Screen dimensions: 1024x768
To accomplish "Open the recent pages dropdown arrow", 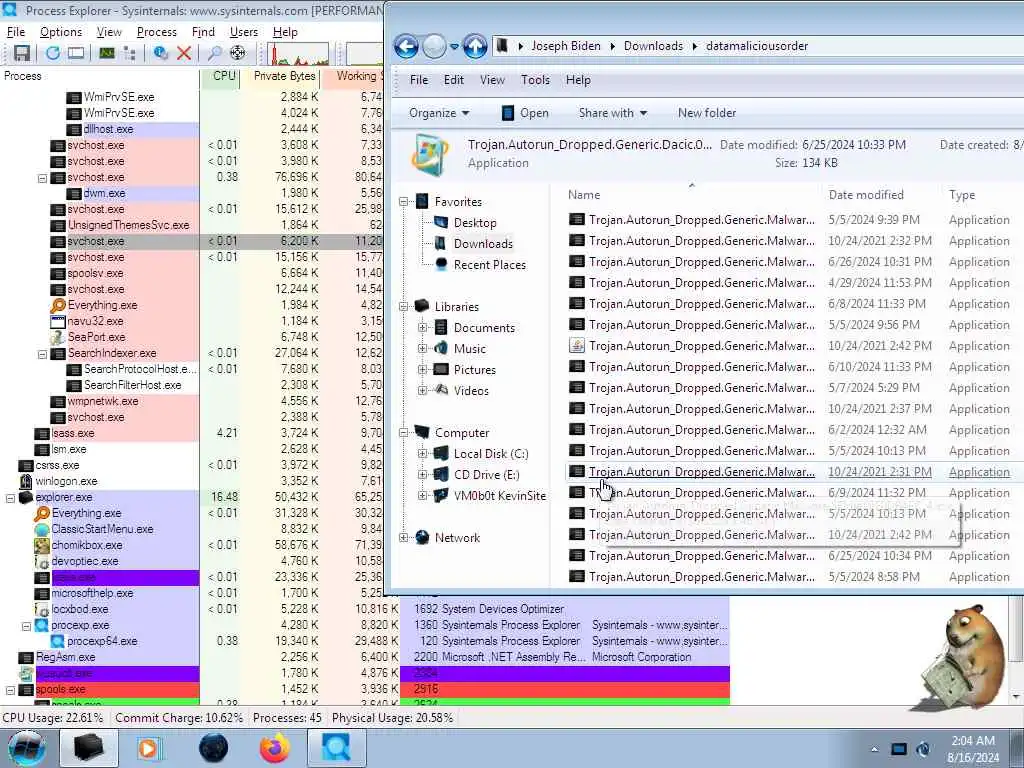I will [455, 47].
